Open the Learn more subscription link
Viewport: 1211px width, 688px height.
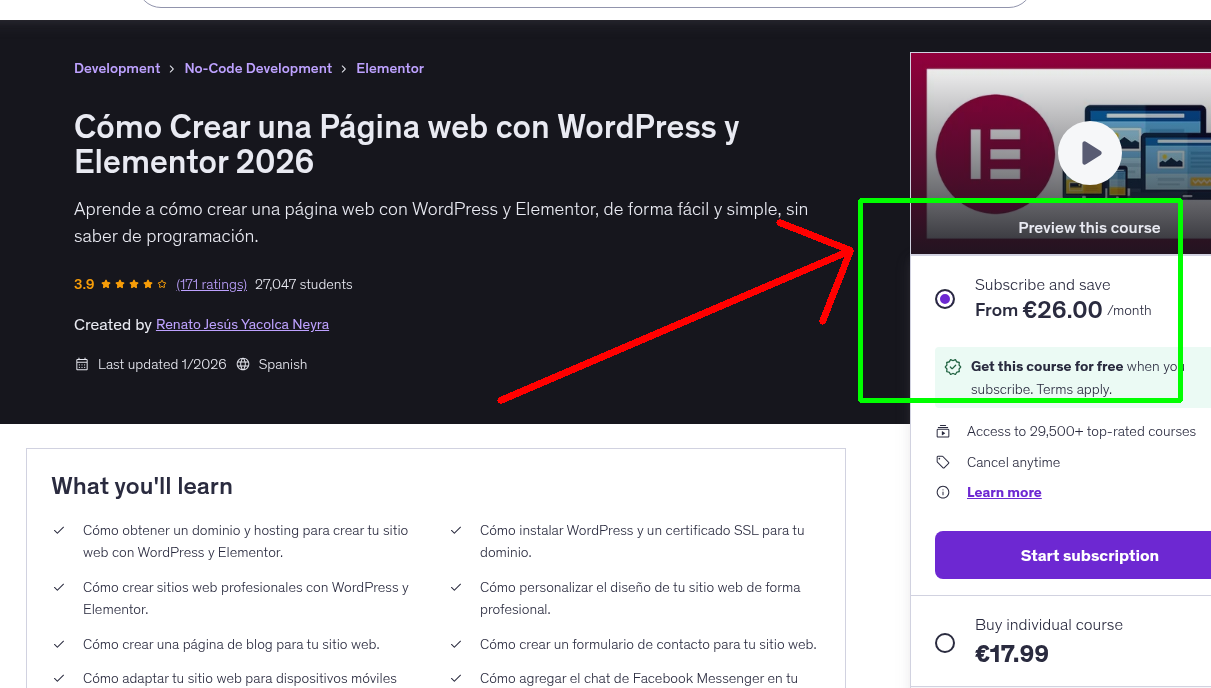(x=1004, y=492)
